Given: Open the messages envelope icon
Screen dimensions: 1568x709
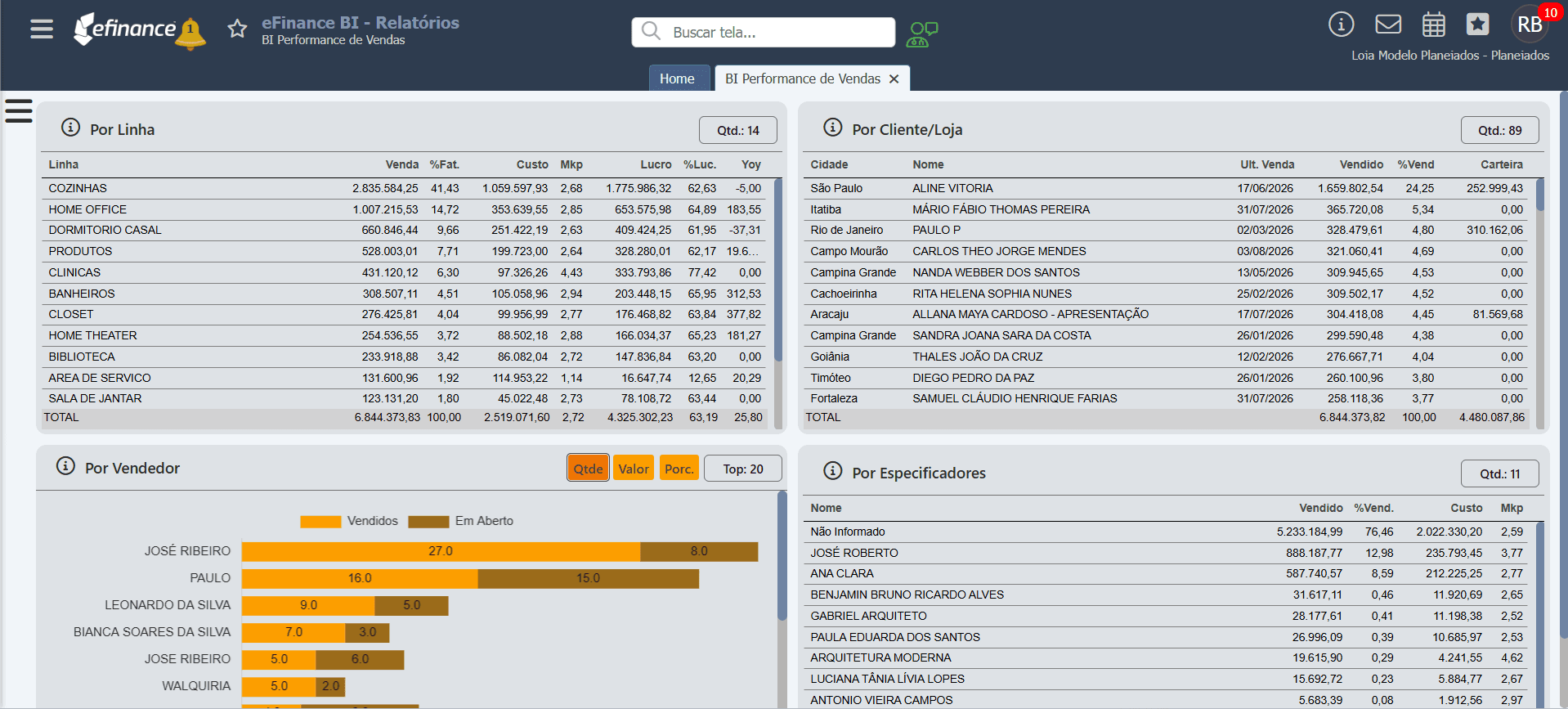Looking at the screenshot, I should tap(1388, 25).
